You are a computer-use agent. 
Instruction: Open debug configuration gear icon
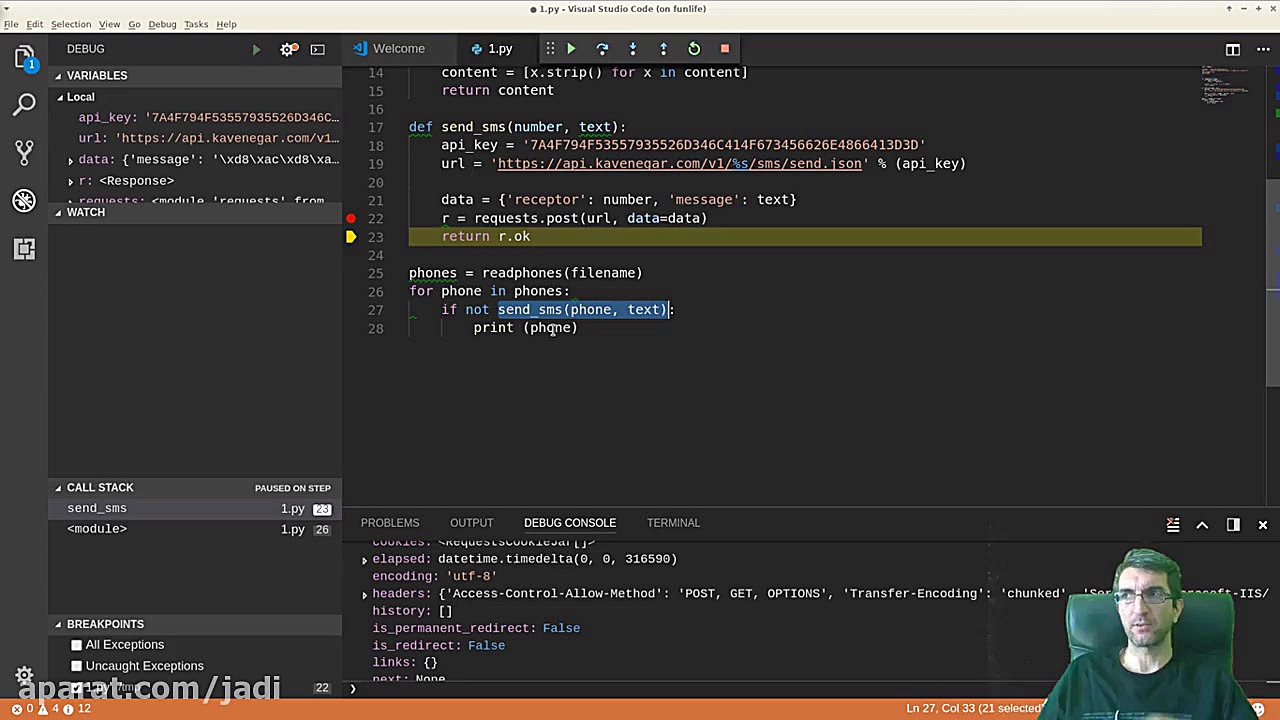point(288,49)
